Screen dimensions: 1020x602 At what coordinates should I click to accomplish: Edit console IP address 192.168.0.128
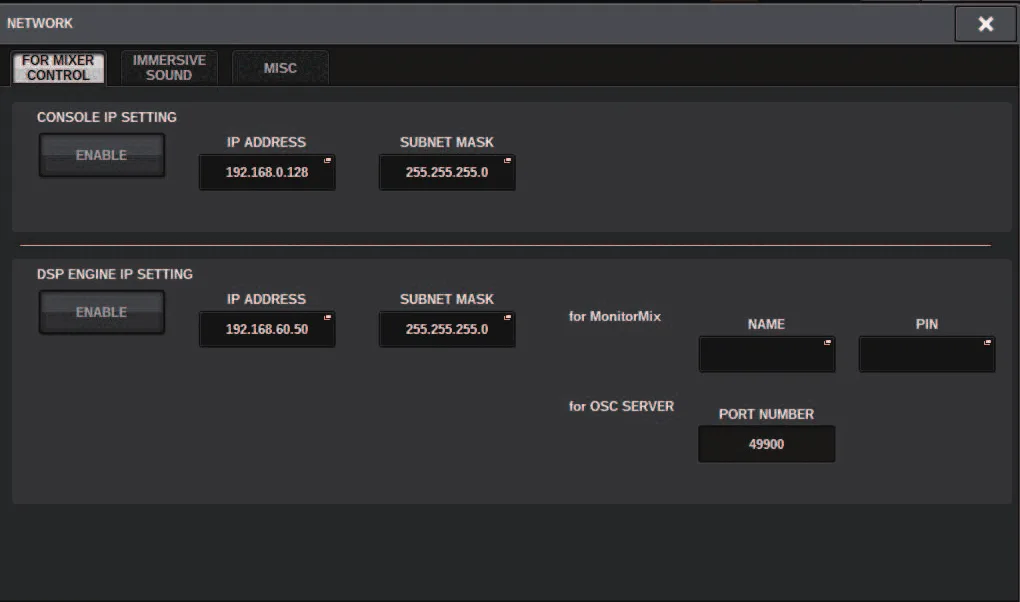(267, 172)
